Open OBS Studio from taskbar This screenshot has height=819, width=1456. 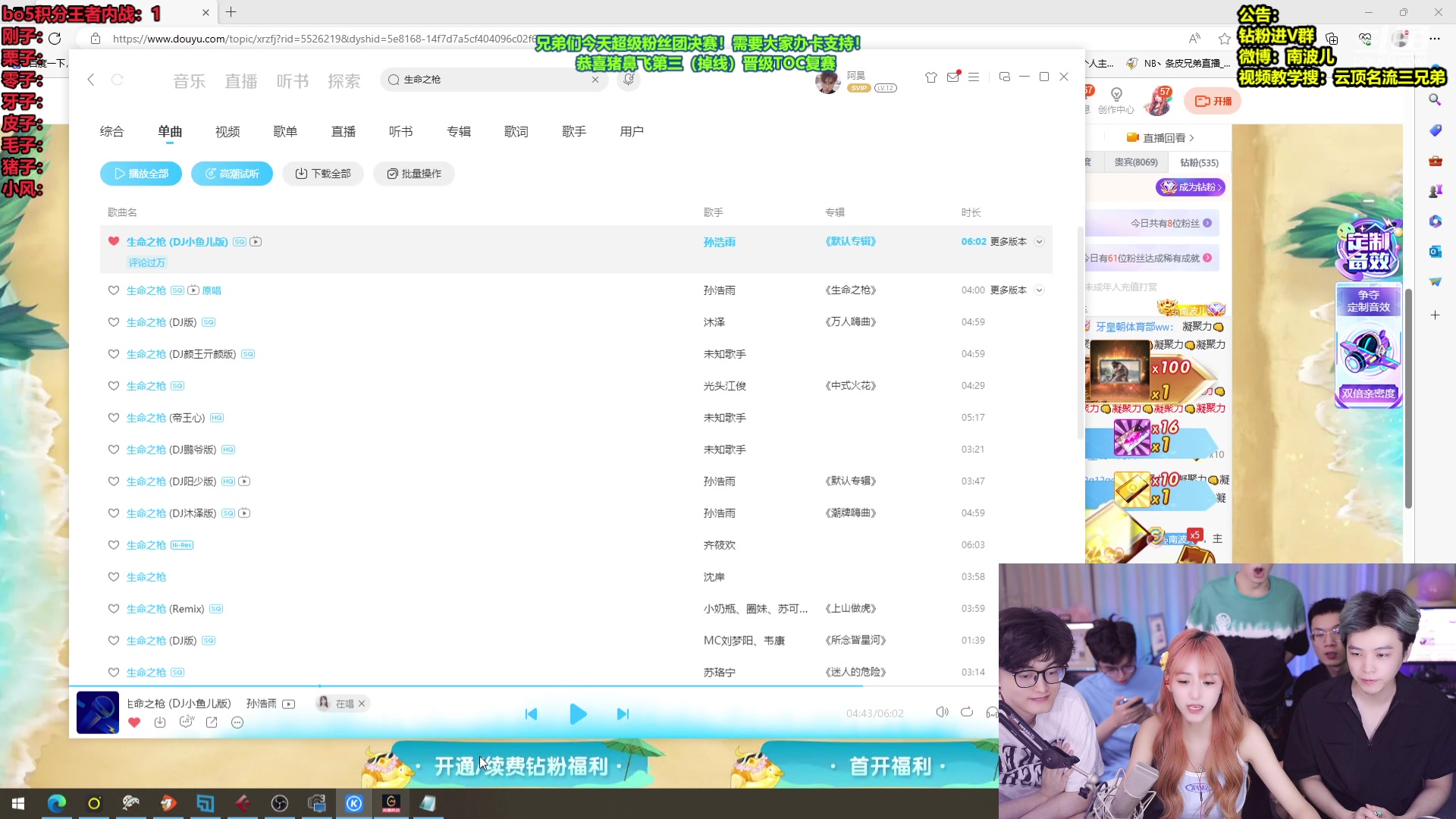point(280,803)
